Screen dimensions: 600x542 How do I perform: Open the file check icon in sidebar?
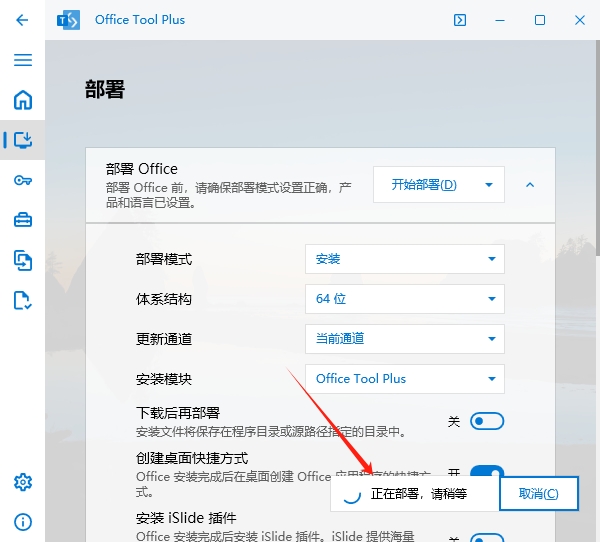pos(22,300)
